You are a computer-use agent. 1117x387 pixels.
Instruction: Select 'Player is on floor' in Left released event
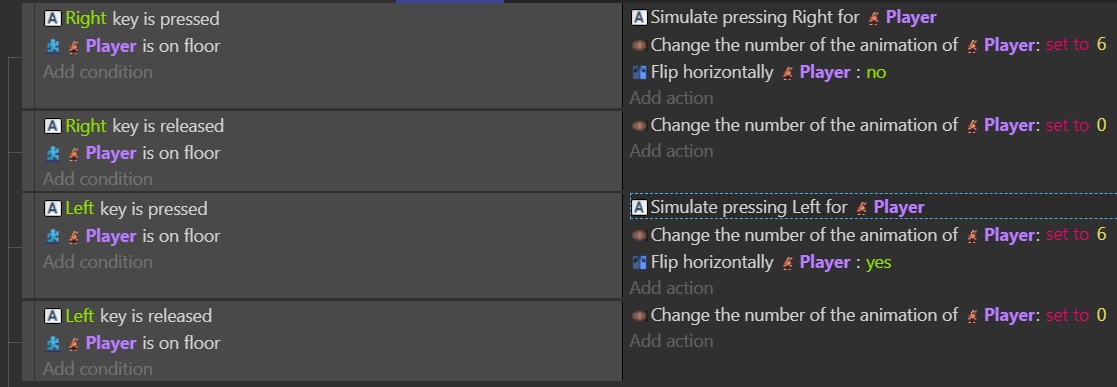tap(133, 343)
